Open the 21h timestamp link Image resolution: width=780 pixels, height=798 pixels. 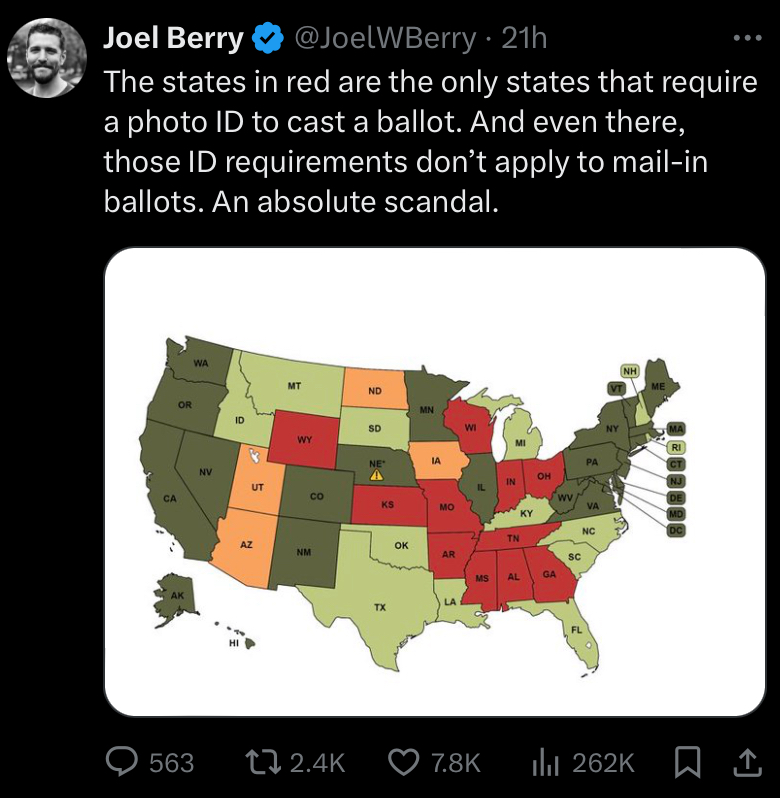click(x=524, y=38)
